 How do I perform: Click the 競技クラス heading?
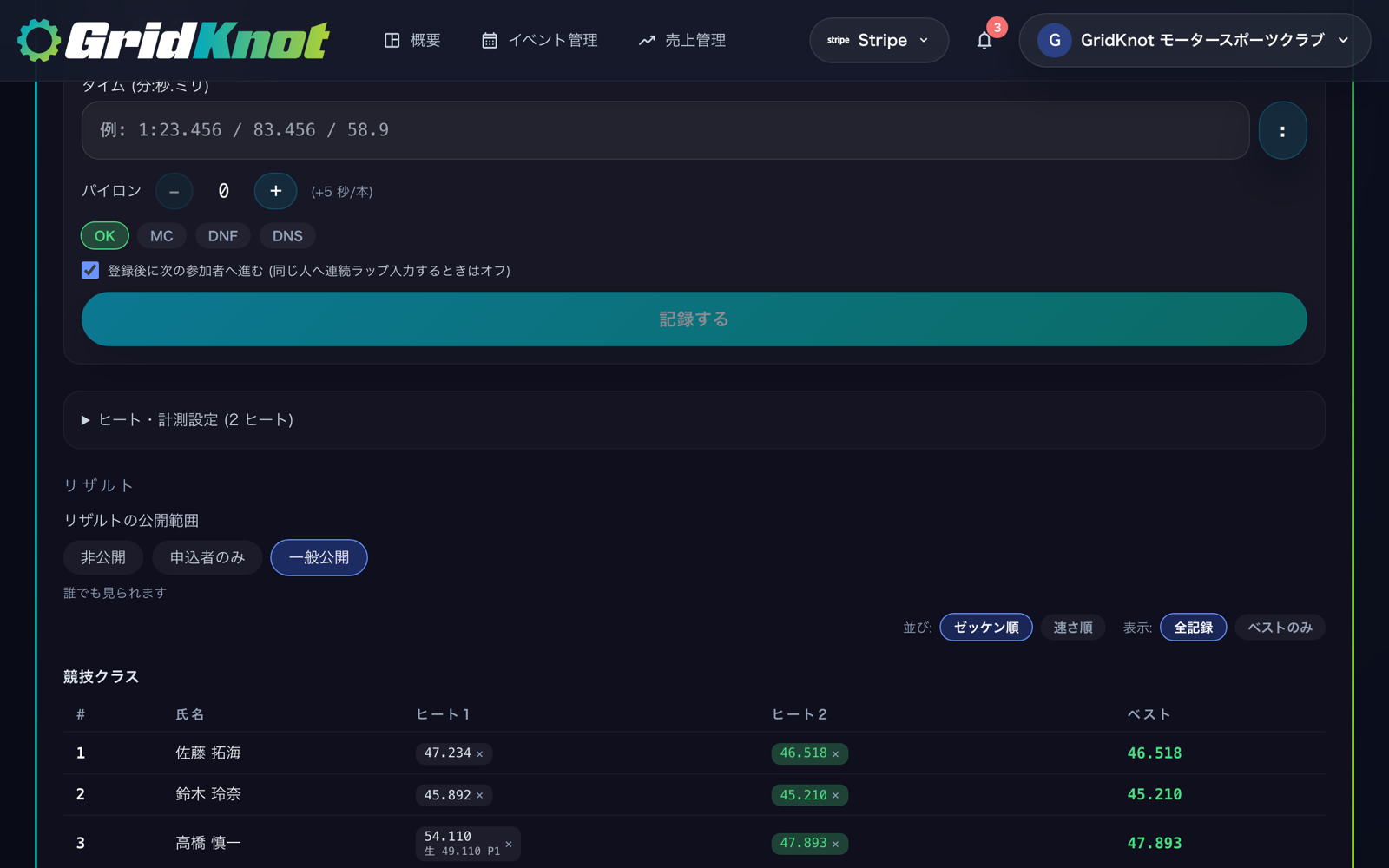pyautogui.click(x=101, y=677)
